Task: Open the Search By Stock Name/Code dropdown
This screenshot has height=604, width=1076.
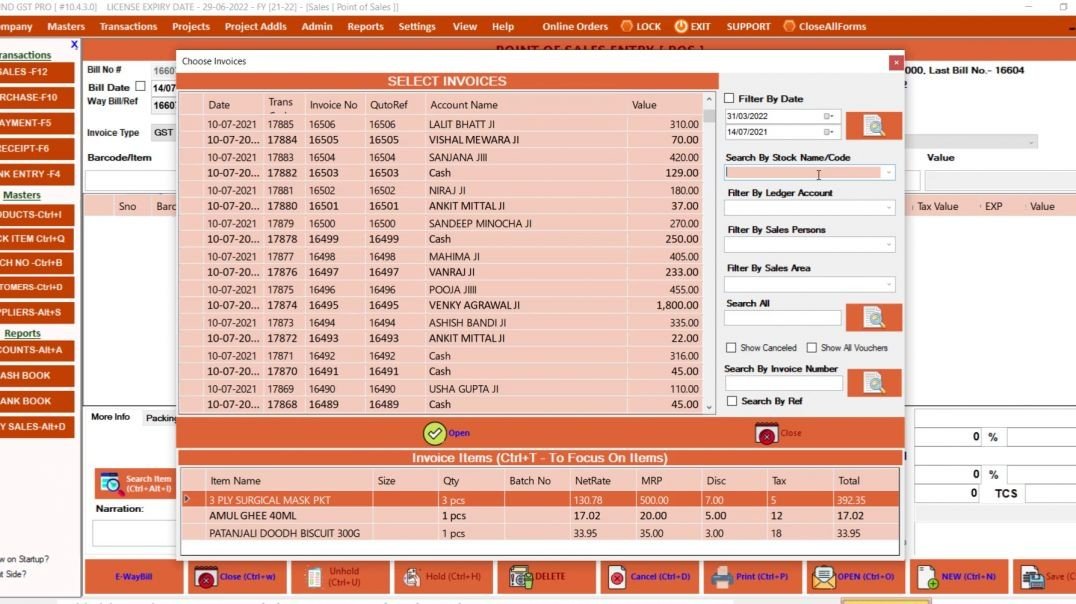Action: click(x=888, y=173)
